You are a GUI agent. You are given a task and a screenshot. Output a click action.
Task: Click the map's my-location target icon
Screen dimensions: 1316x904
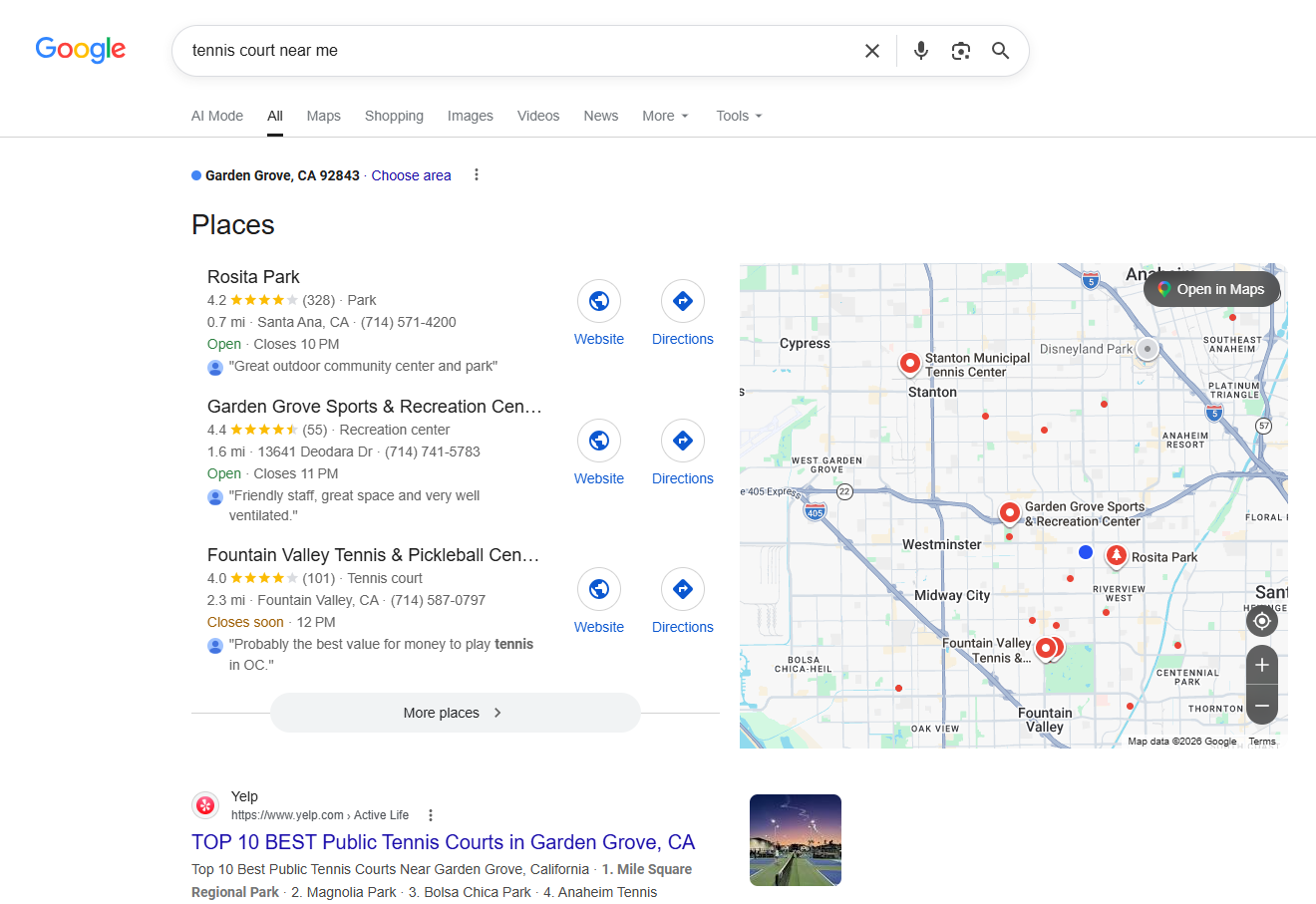(1262, 621)
